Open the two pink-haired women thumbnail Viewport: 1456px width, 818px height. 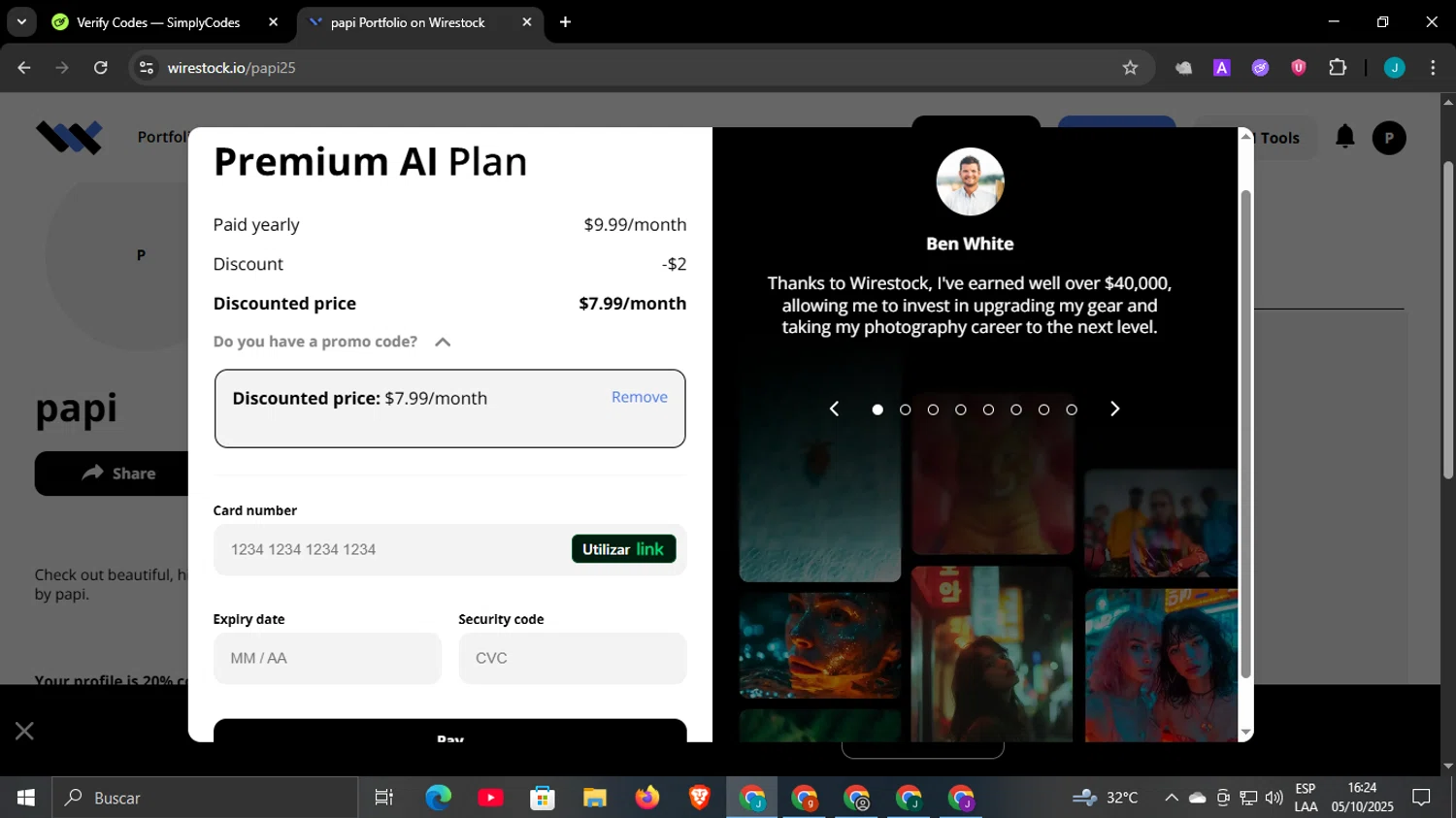pyautogui.click(x=1161, y=665)
